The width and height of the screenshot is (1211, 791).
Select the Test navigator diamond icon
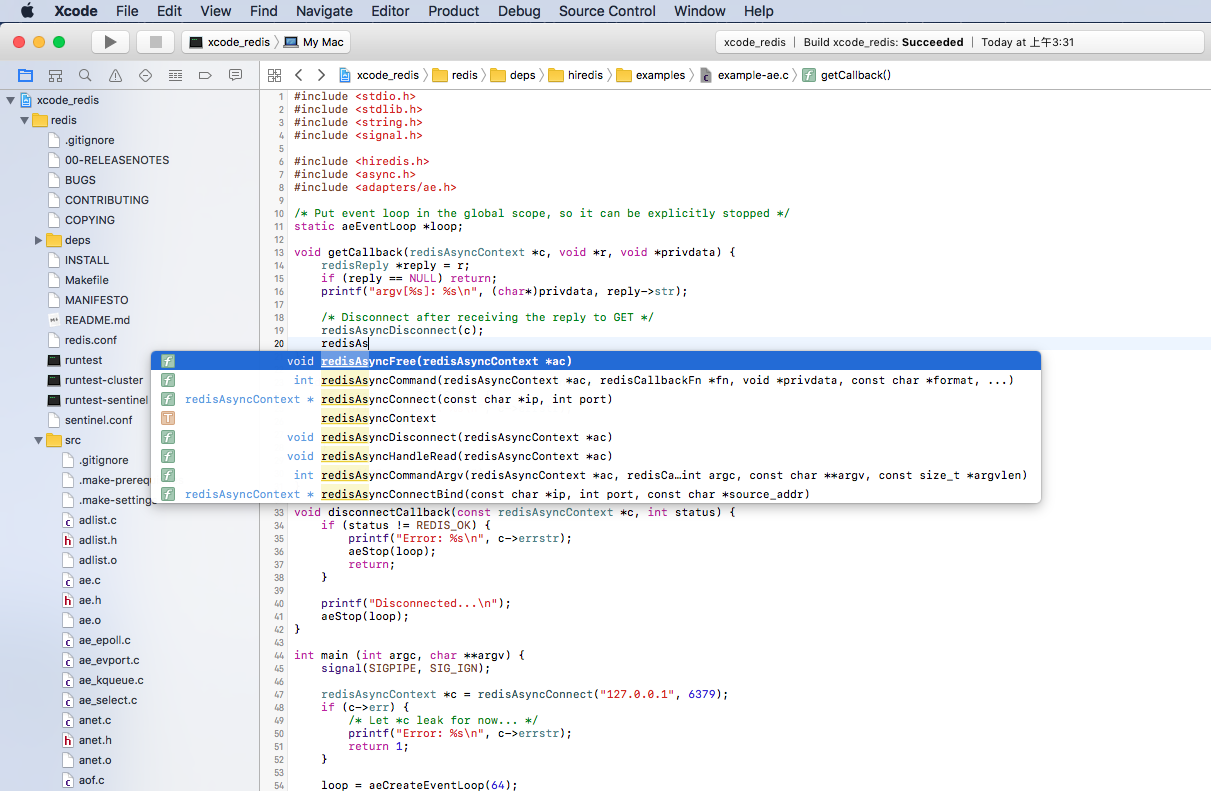tap(146, 74)
